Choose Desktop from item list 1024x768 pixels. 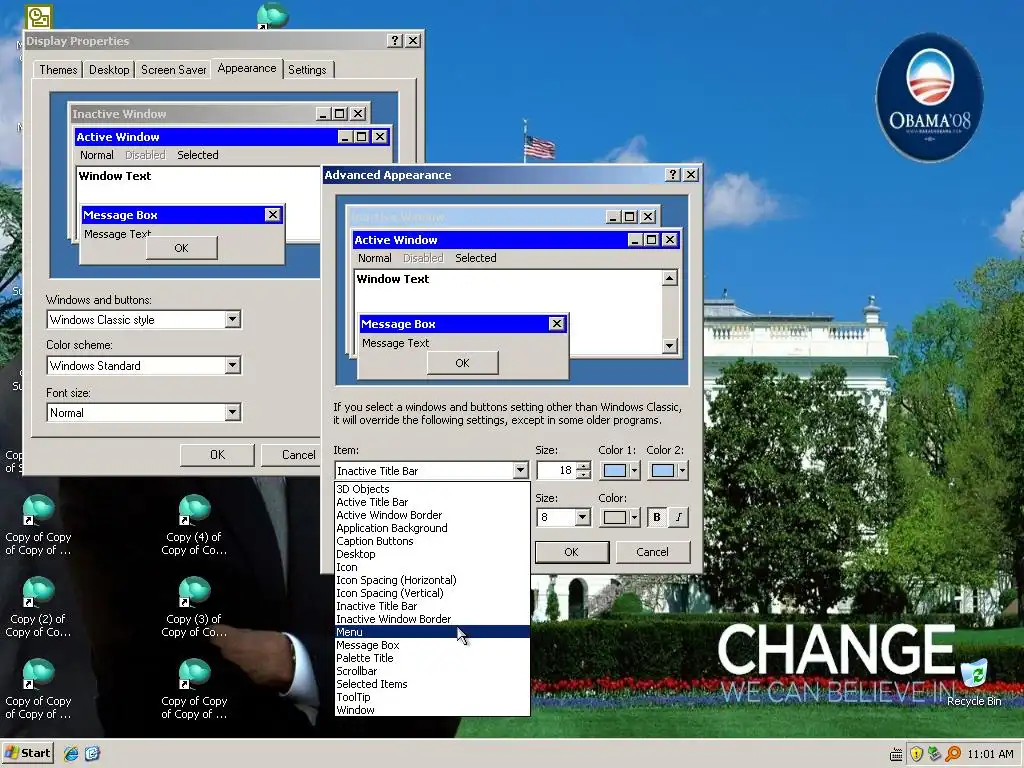click(432, 554)
